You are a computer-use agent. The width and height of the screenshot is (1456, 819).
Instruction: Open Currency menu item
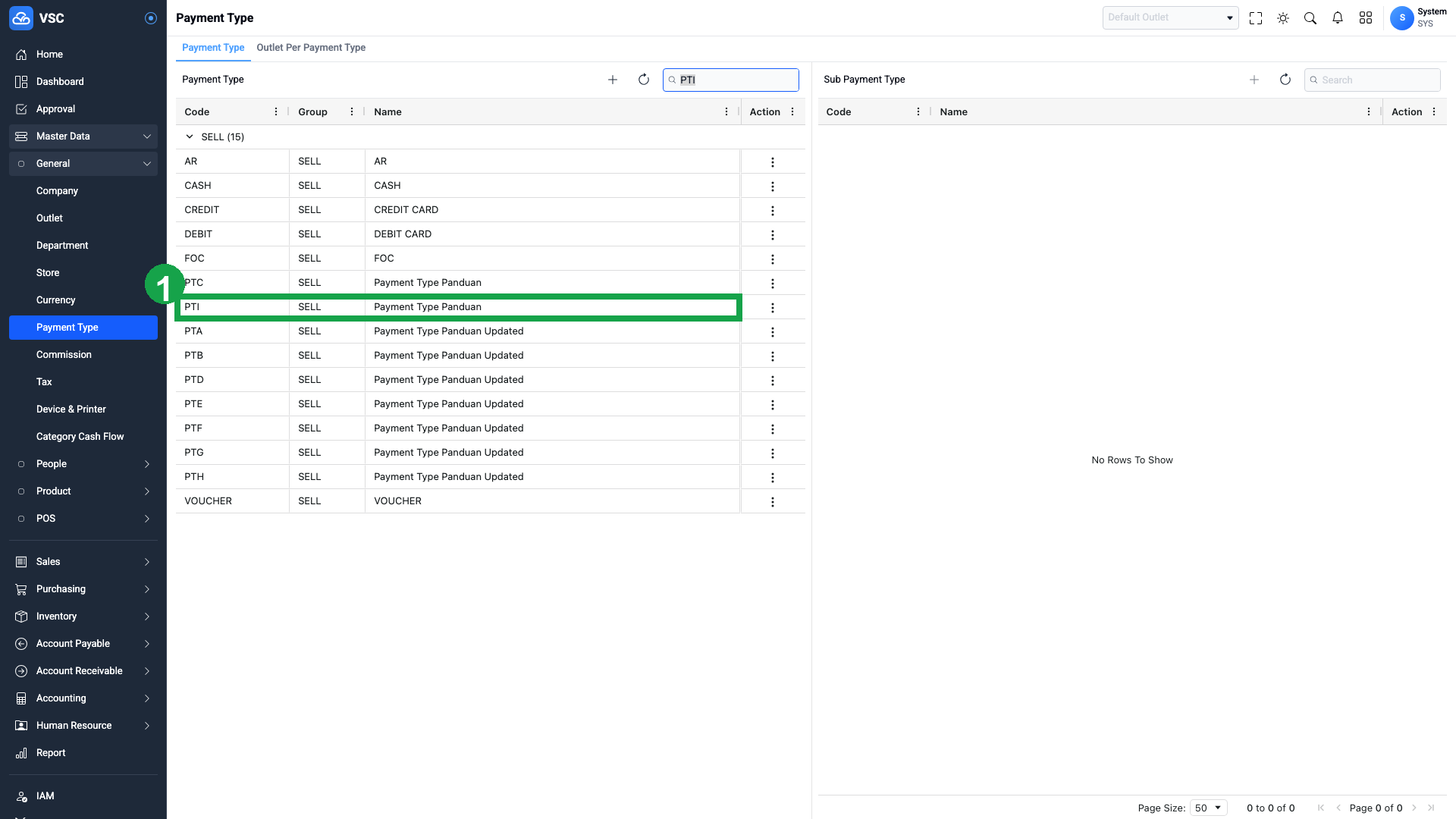click(x=83, y=300)
